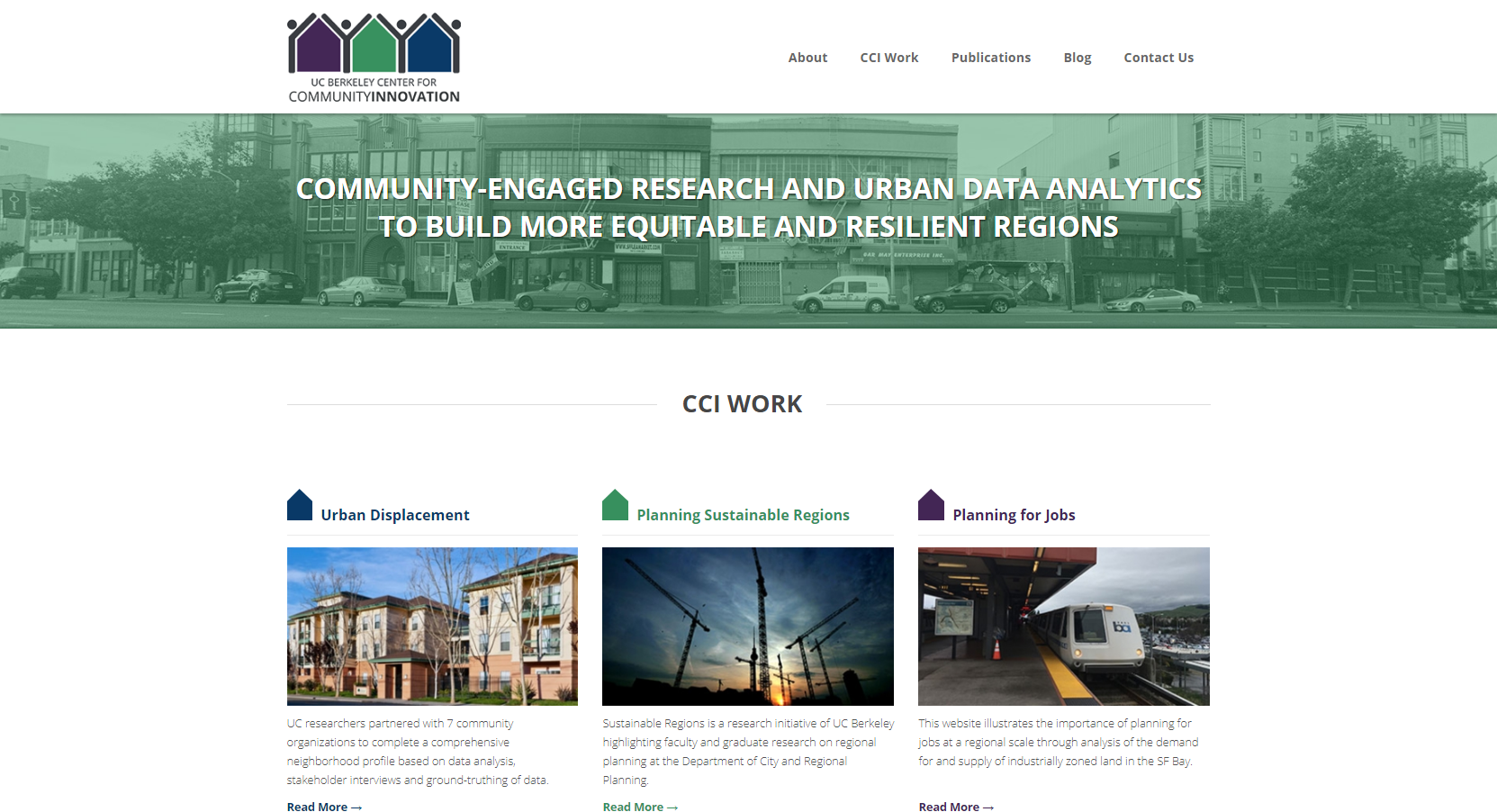
Task: Read More under Planning for Jobs
Action: point(956,807)
